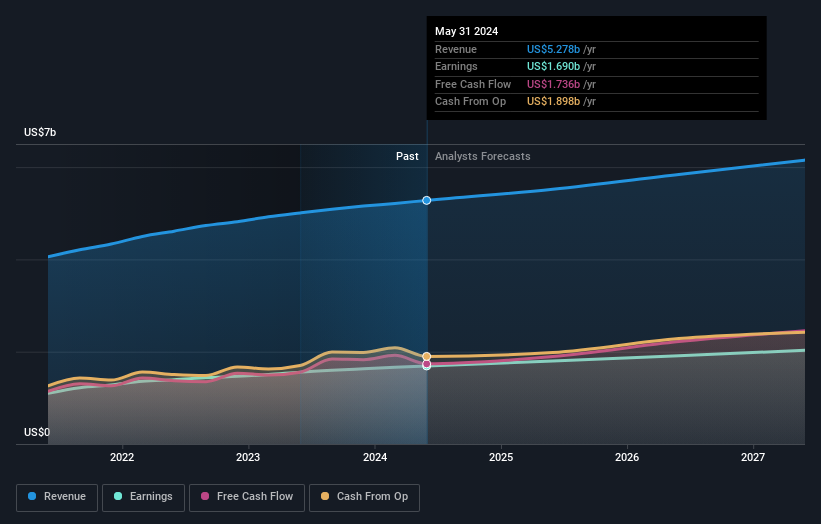Select the 2025 x-axis label
Viewport: 821px width, 524px height.
coord(501,457)
